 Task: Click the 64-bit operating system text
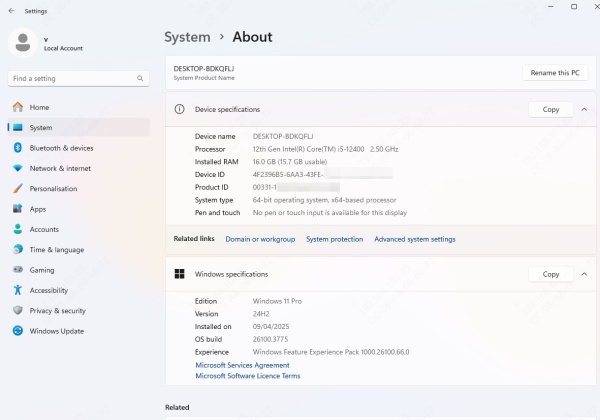324,200
